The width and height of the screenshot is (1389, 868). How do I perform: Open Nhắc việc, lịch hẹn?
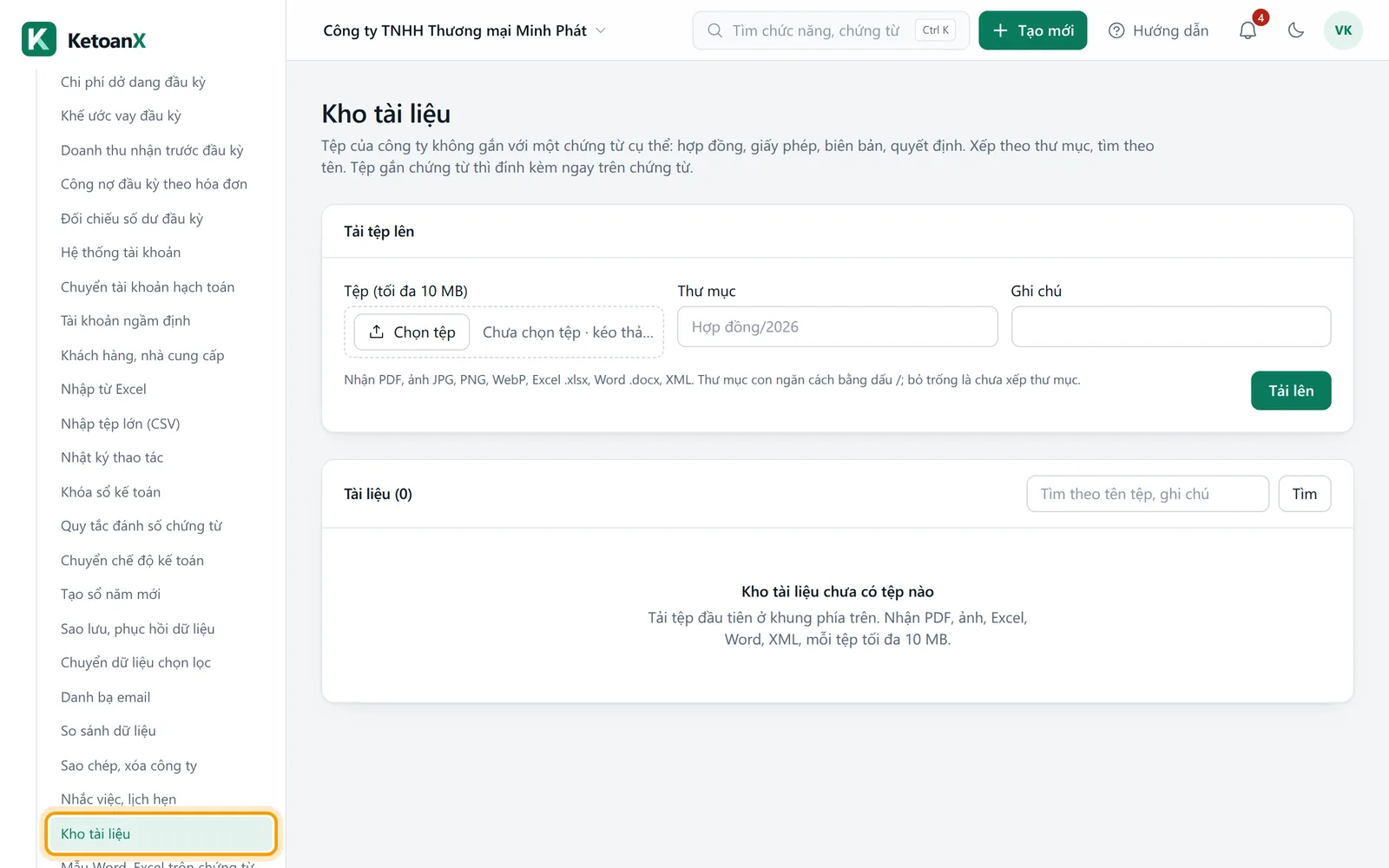(x=118, y=799)
